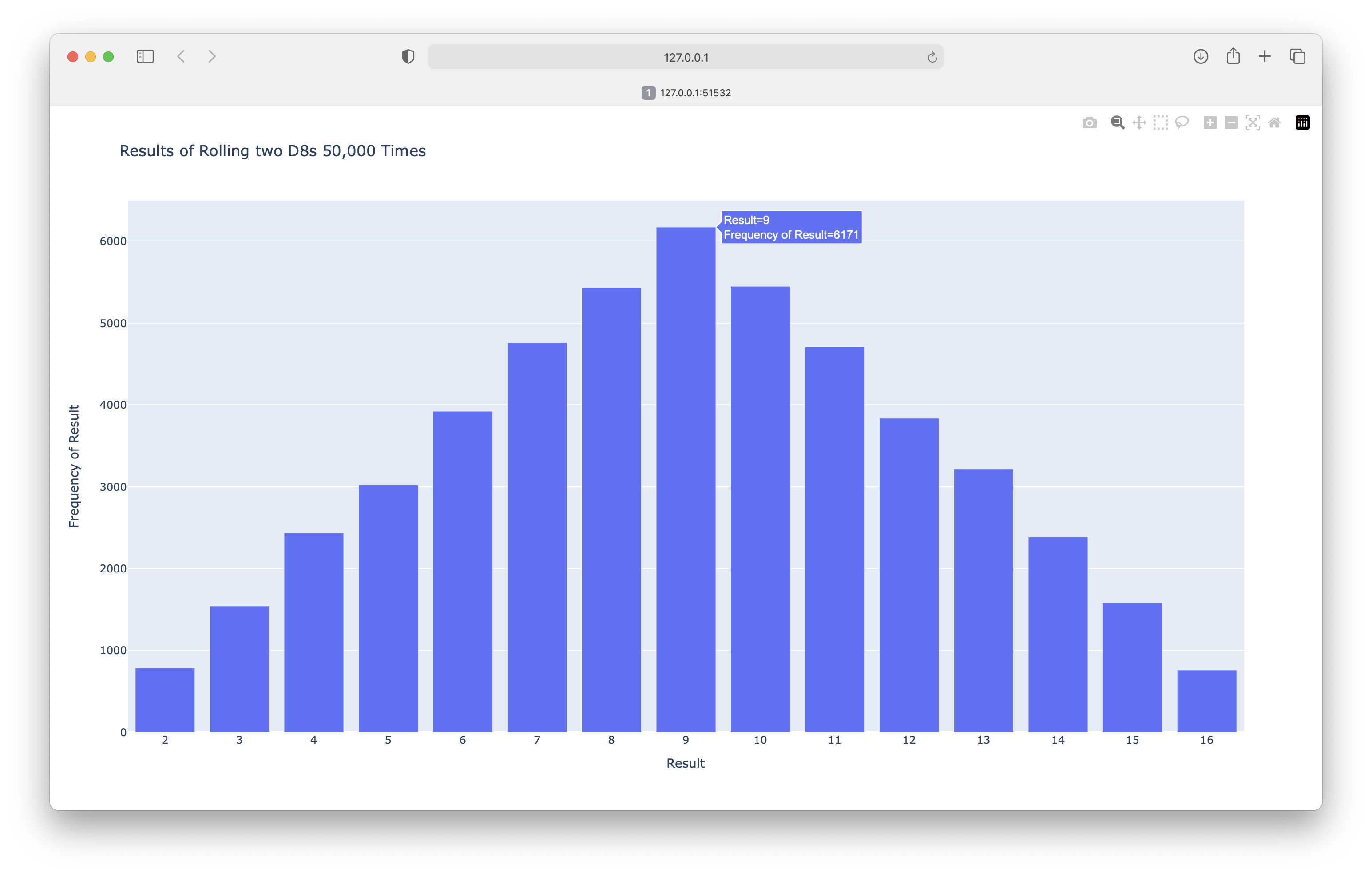Open the privacy shield icon
Screen dimensions: 1372x876
click(408, 56)
